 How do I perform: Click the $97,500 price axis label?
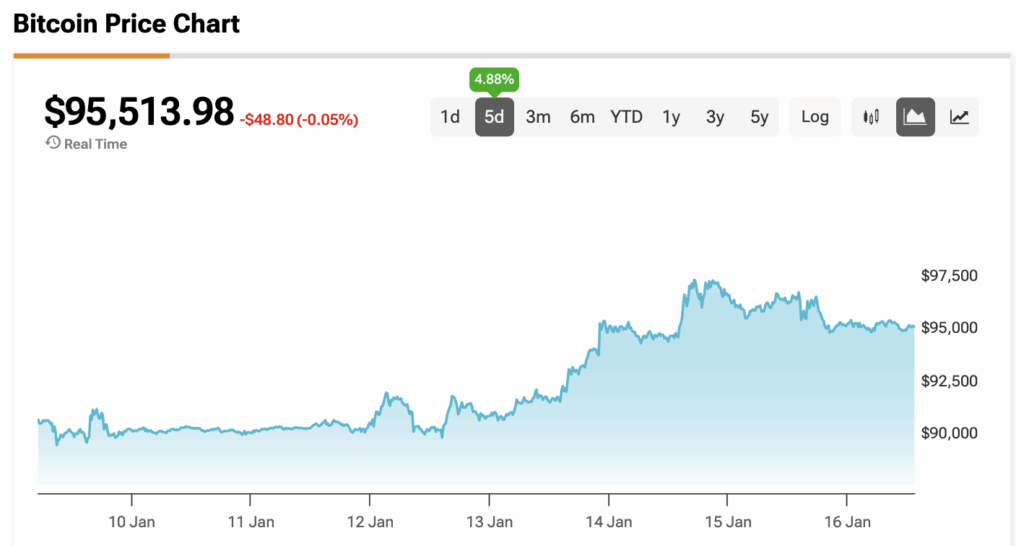[x=949, y=275]
